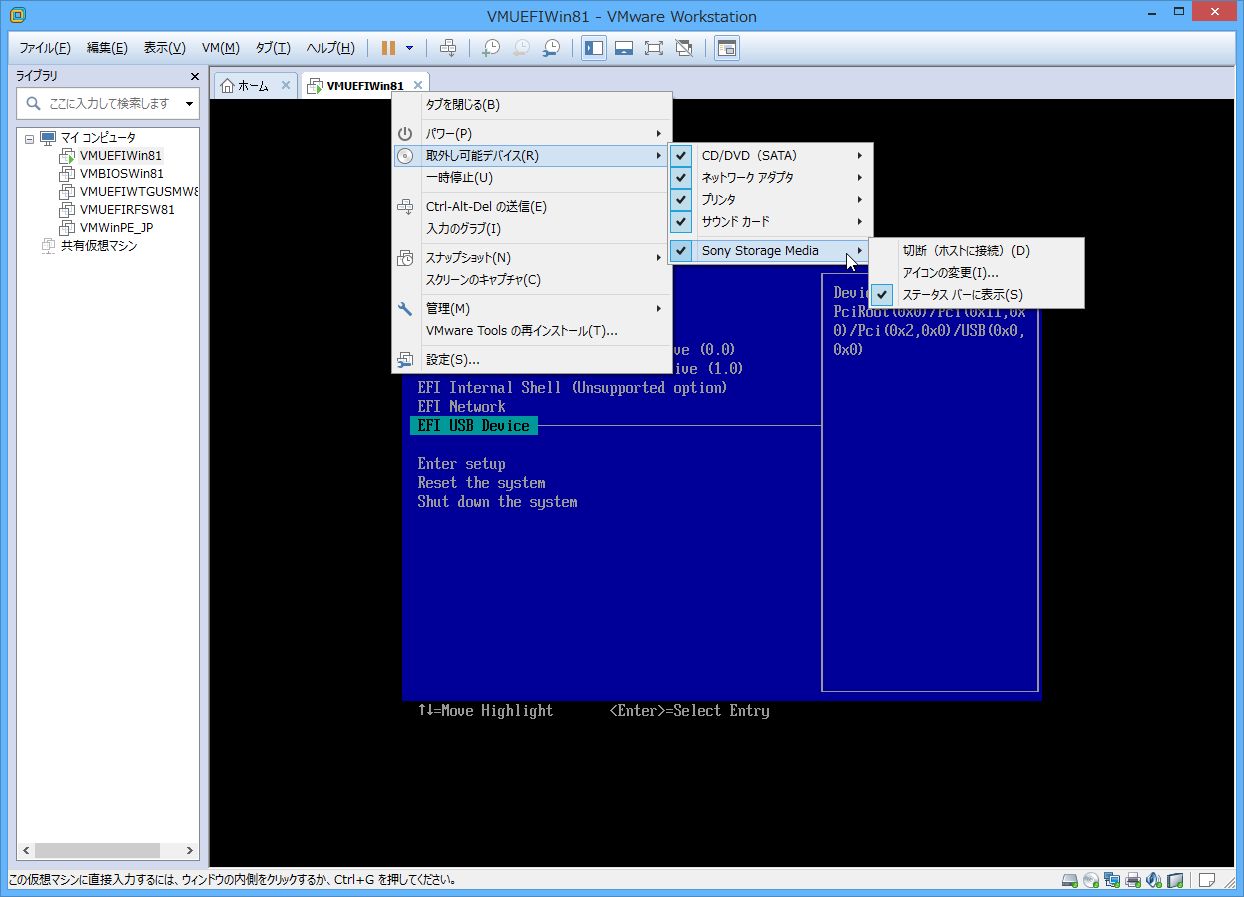1244x897 pixels.
Task: Open the library search filter dropdown arrow
Action: [x=189, y=103]
